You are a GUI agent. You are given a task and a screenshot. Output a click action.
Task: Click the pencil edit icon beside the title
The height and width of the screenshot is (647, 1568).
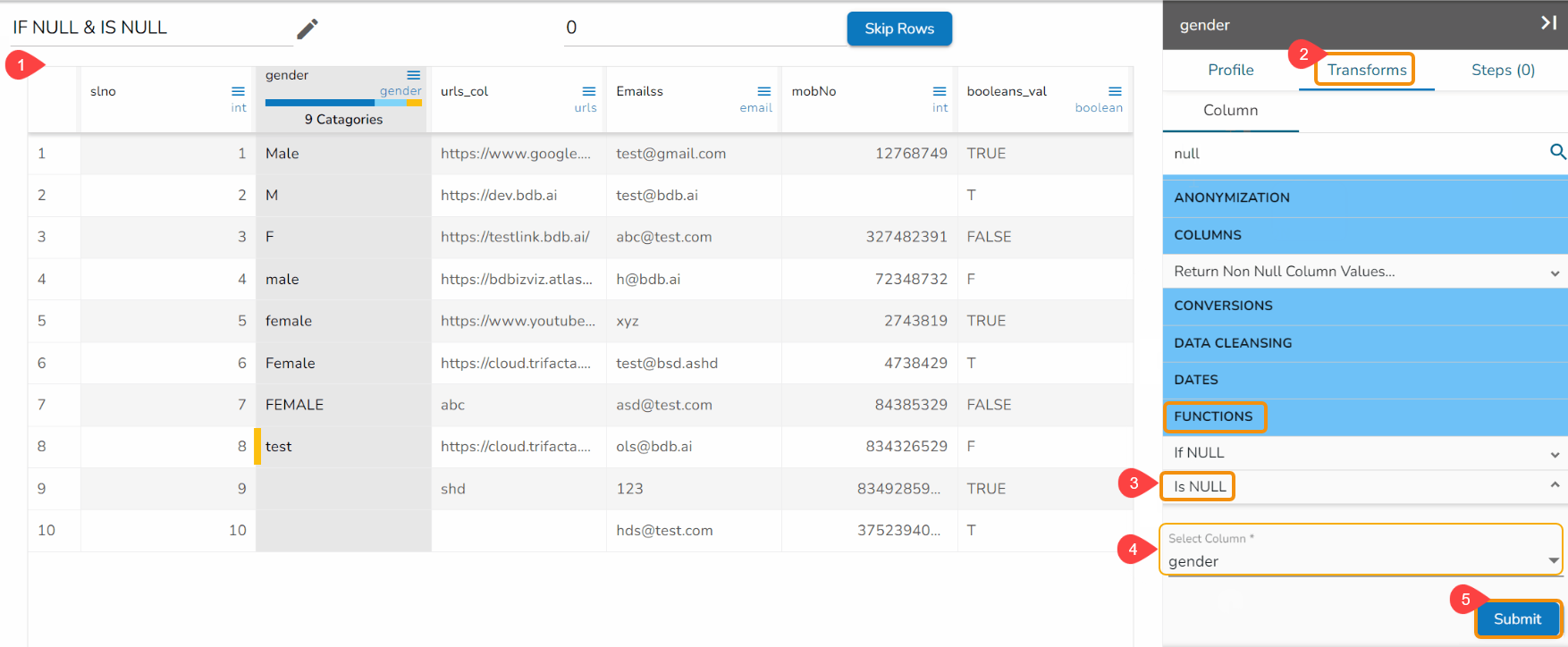[308, 29]
